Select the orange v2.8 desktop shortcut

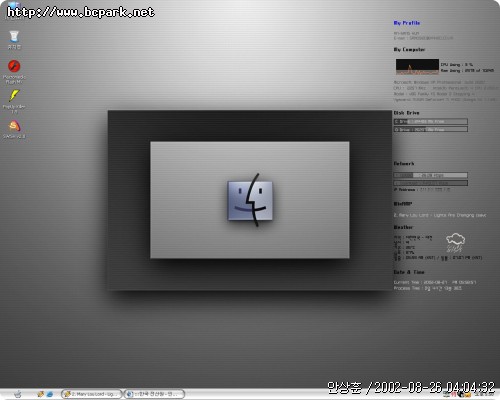pos(14,129)
